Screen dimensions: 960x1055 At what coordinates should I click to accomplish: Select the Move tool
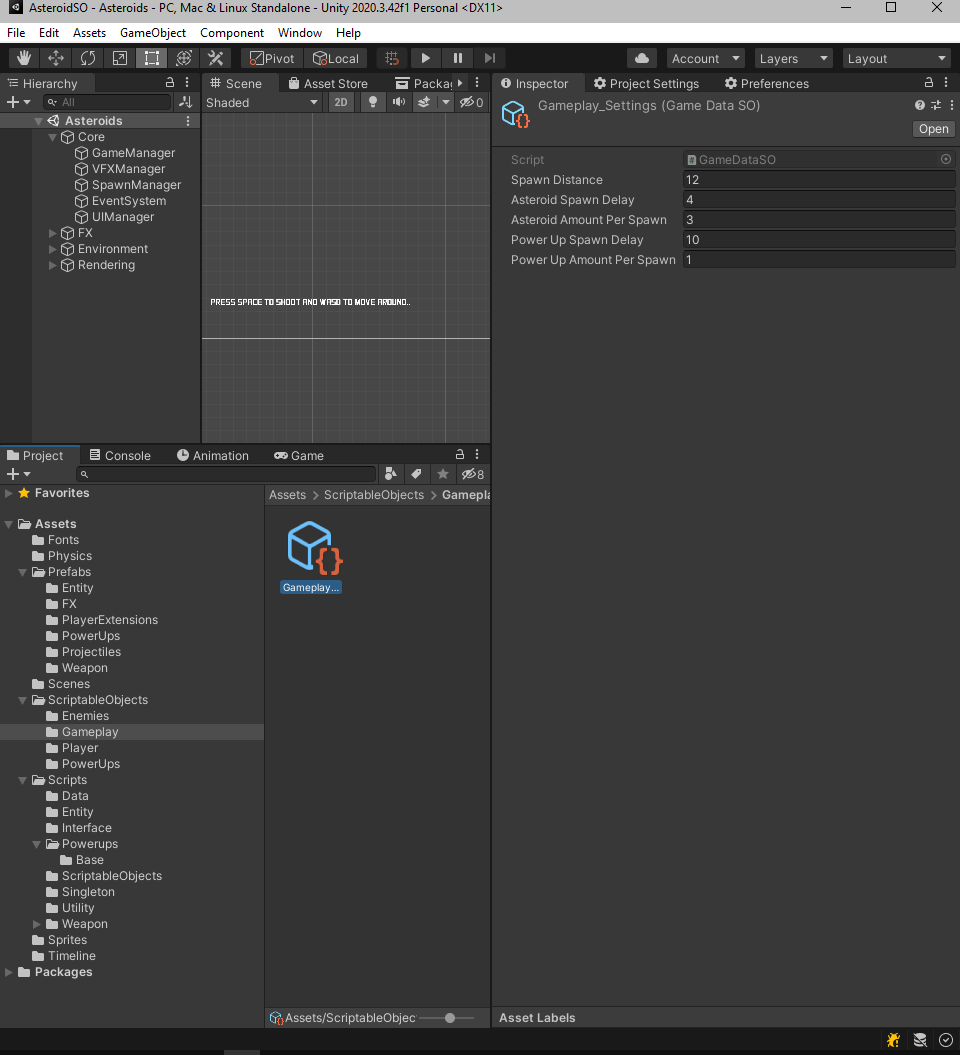coord(56,59)
